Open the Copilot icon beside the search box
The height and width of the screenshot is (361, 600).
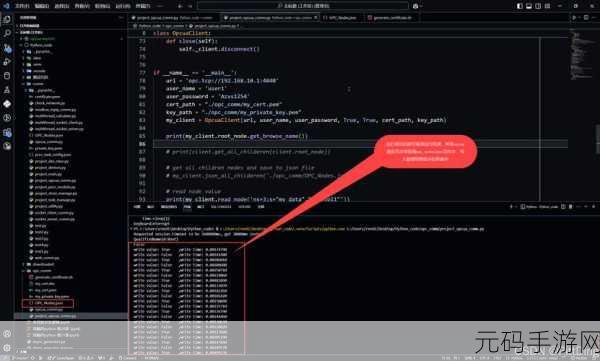(x=416, y=6)
